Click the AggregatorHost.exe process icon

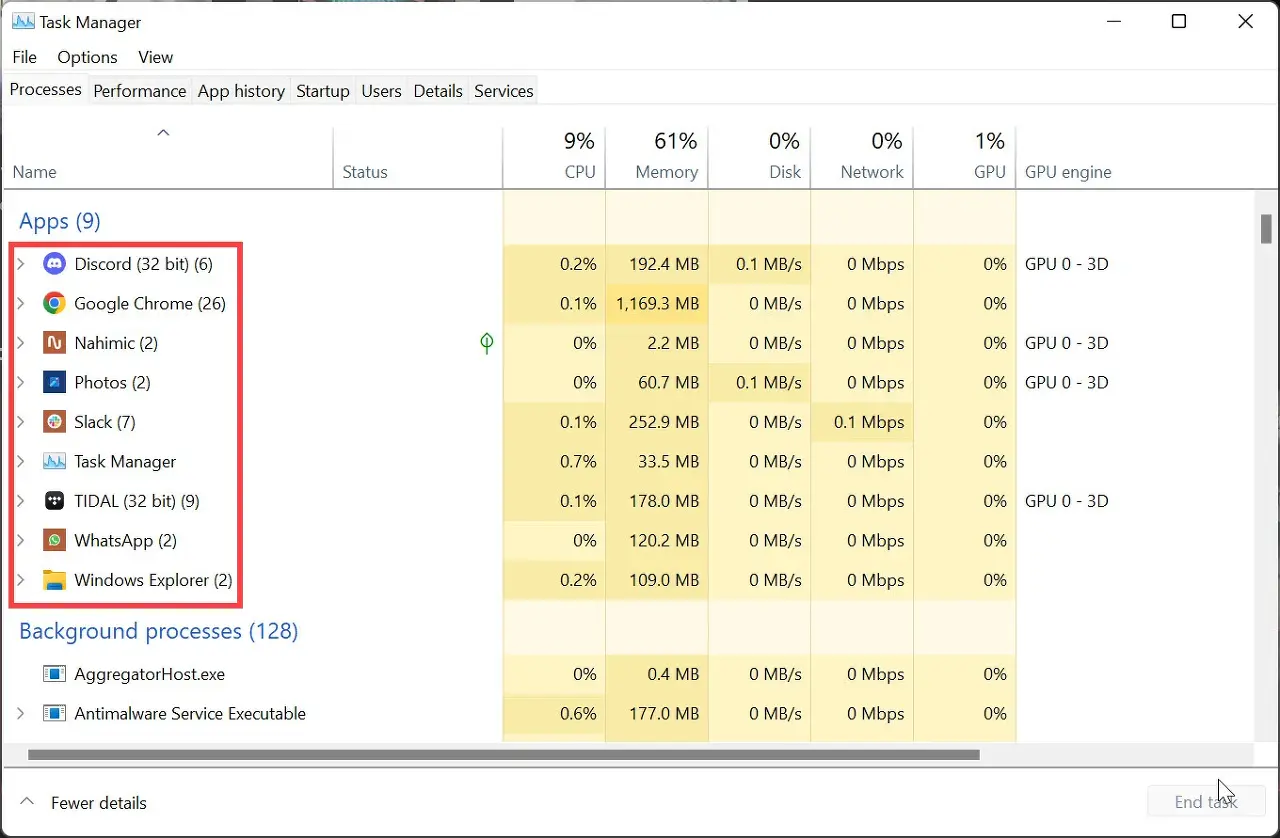pyautogui.click(x=54, y=674)
